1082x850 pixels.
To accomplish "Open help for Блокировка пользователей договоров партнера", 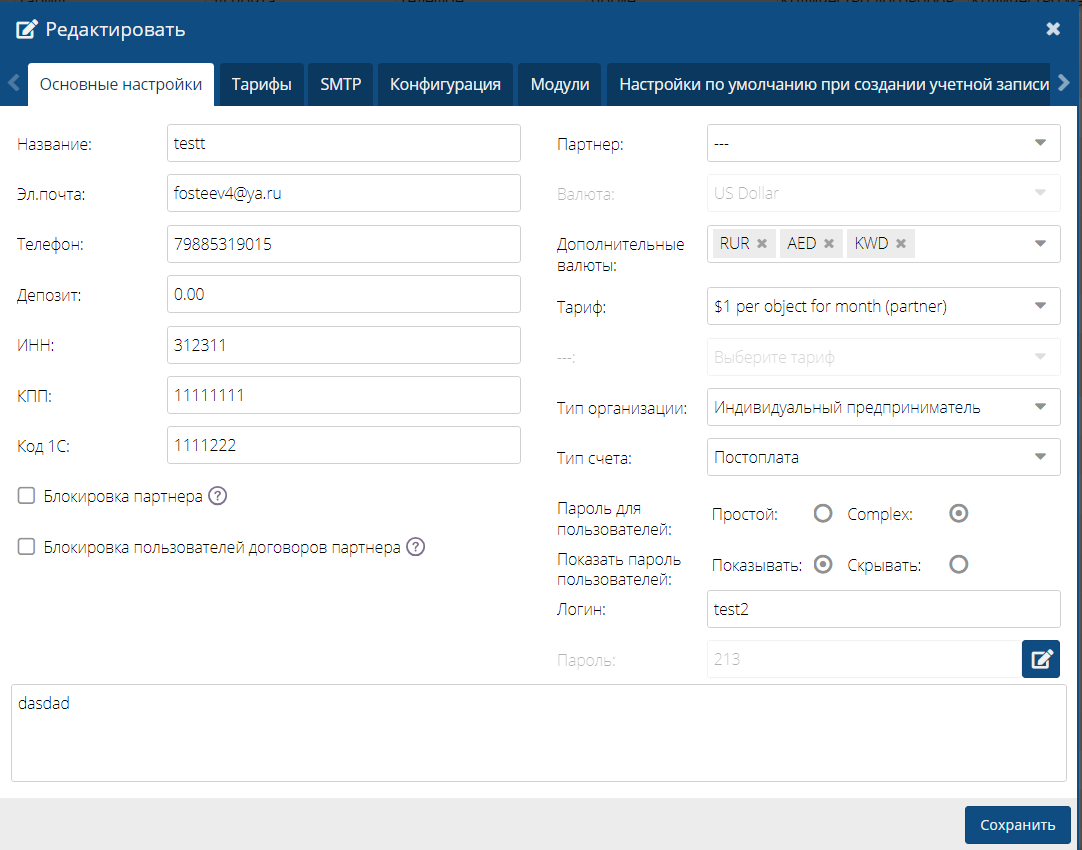I will (x=415, y=547).
